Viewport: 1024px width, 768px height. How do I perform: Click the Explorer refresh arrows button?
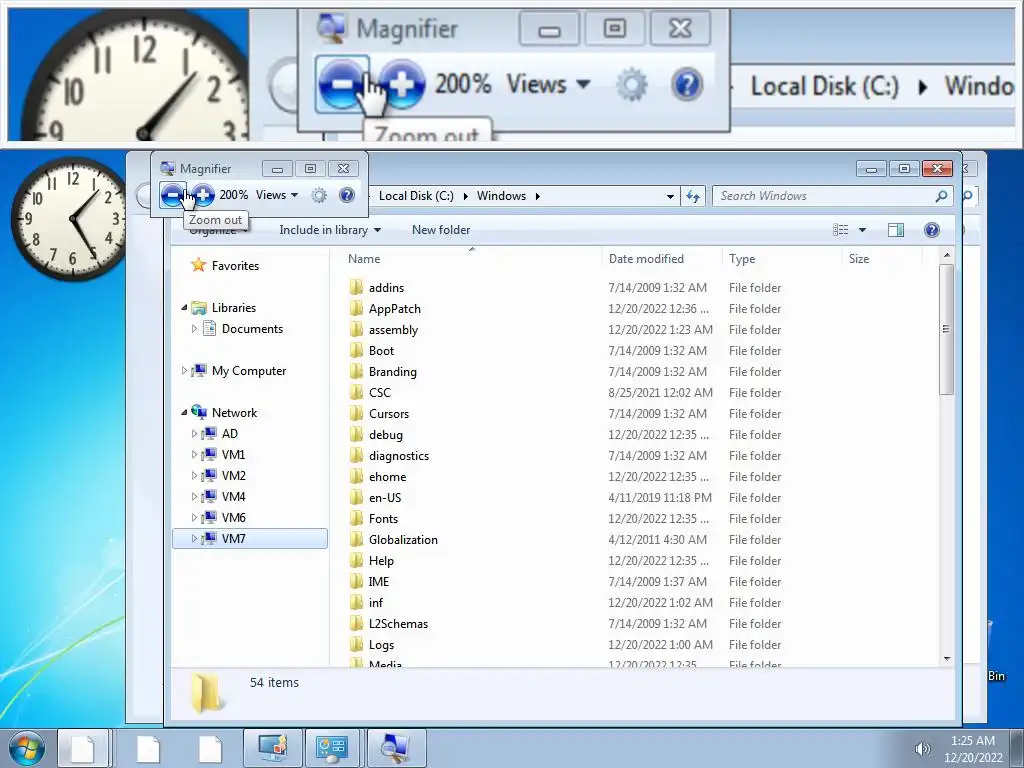[x=693, y=196]
